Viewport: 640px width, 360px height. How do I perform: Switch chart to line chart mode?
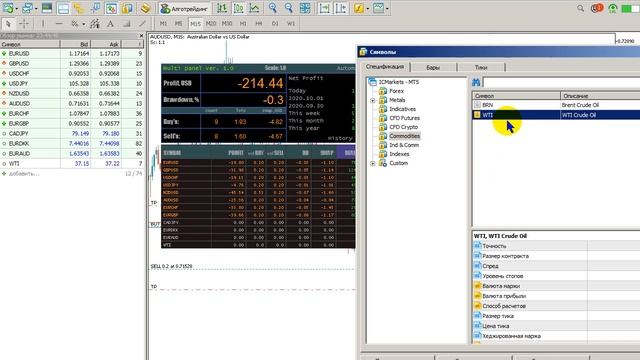coord(254,8)
